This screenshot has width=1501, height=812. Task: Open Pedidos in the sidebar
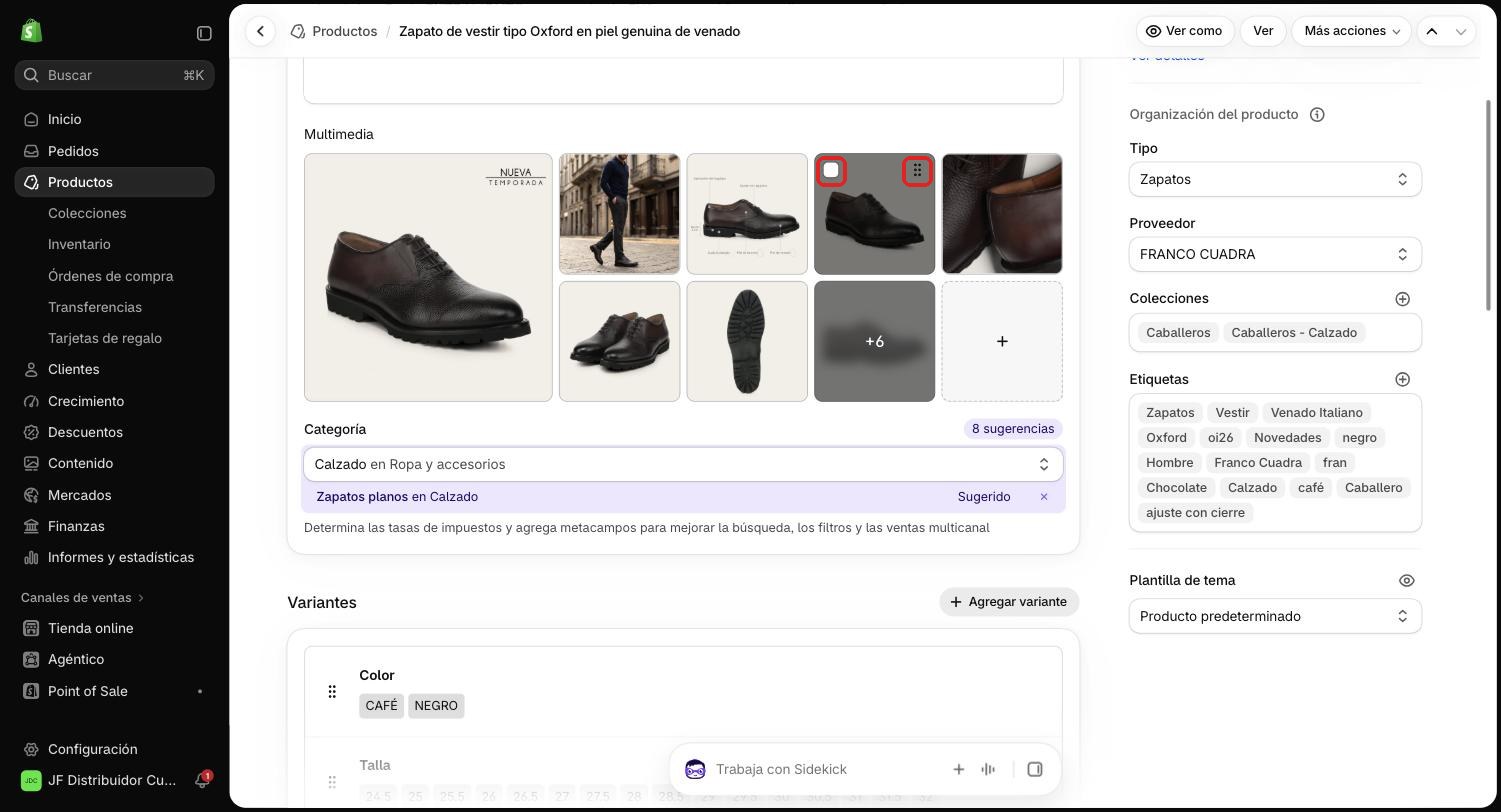click(x=73, y=151)
